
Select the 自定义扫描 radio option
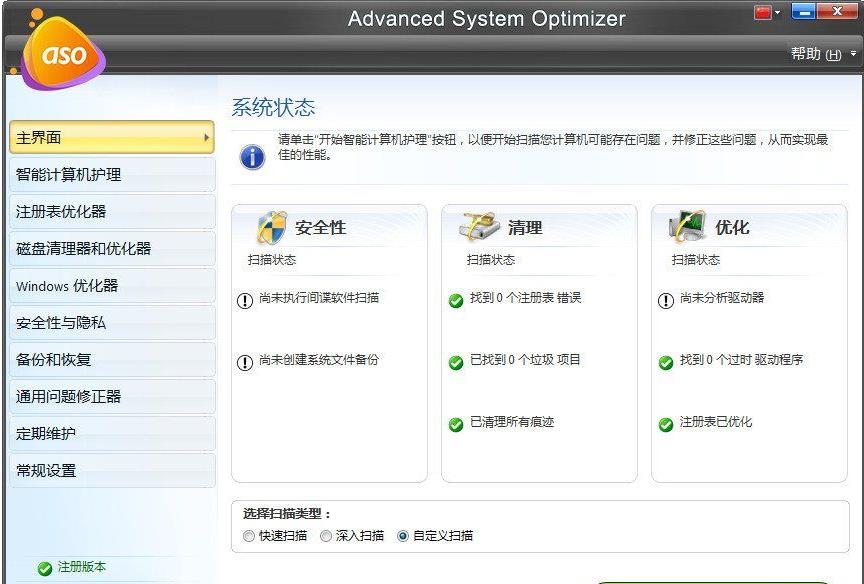pos(403,536)
